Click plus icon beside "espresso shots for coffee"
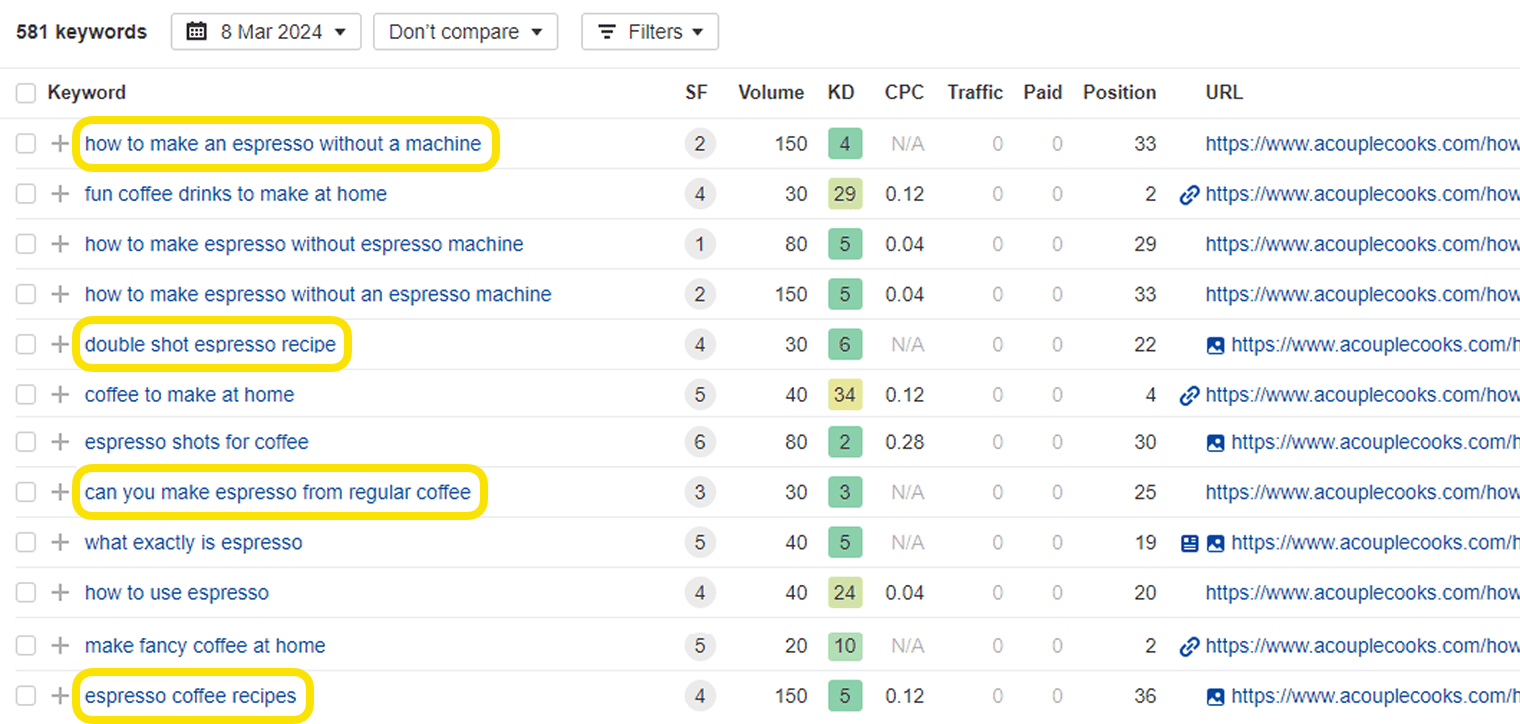The image size is (1520, 724). (x=58, y=443)
